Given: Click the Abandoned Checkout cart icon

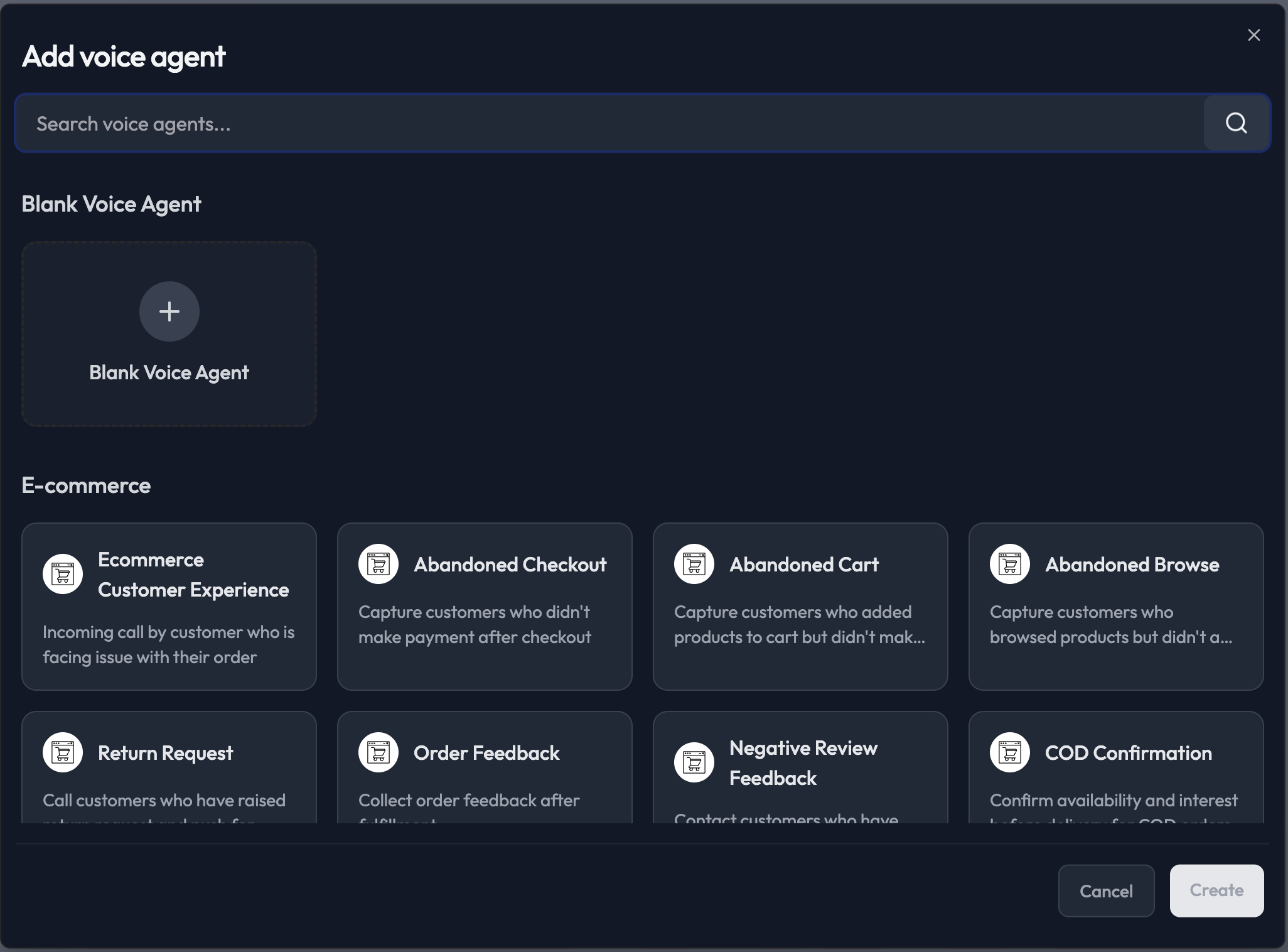Looking at the screenshot, I should pyautogui.click(x=378, y=564).
